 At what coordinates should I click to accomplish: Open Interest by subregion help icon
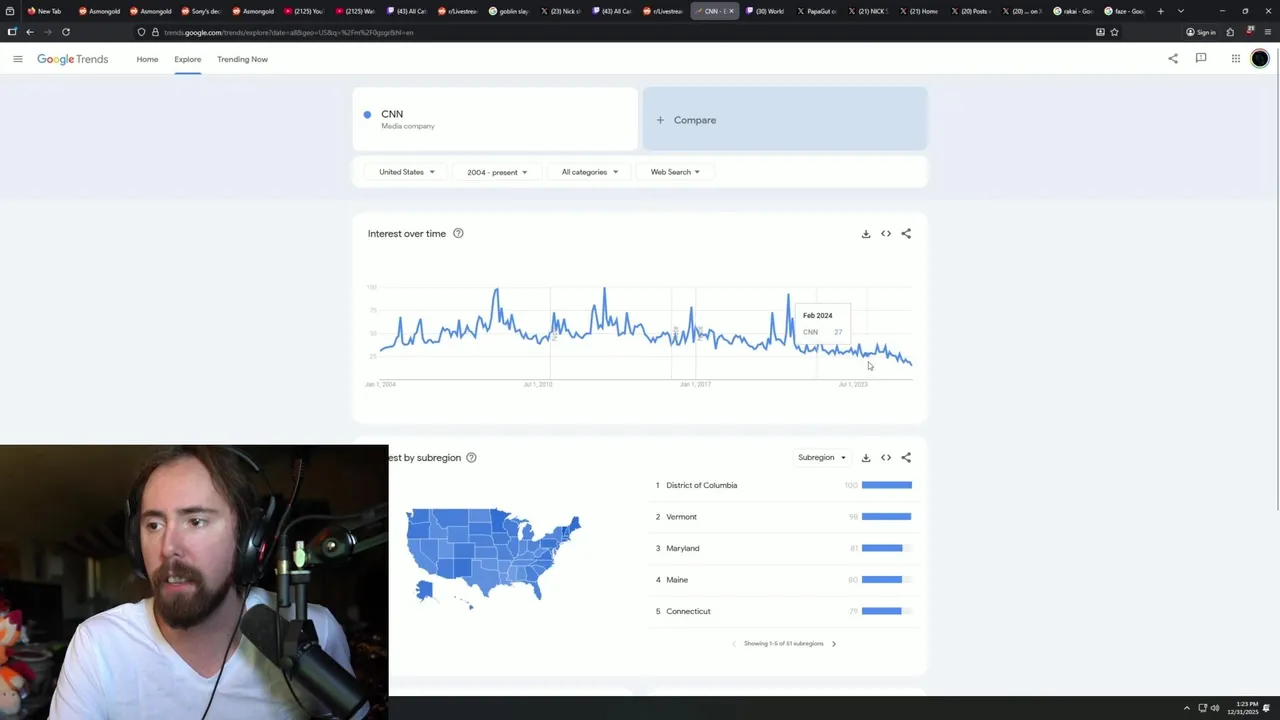[471, 457]
